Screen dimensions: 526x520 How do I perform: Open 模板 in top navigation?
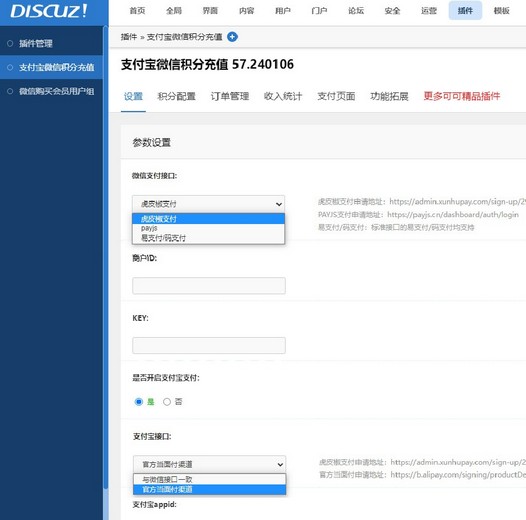(x=502, y=11)
